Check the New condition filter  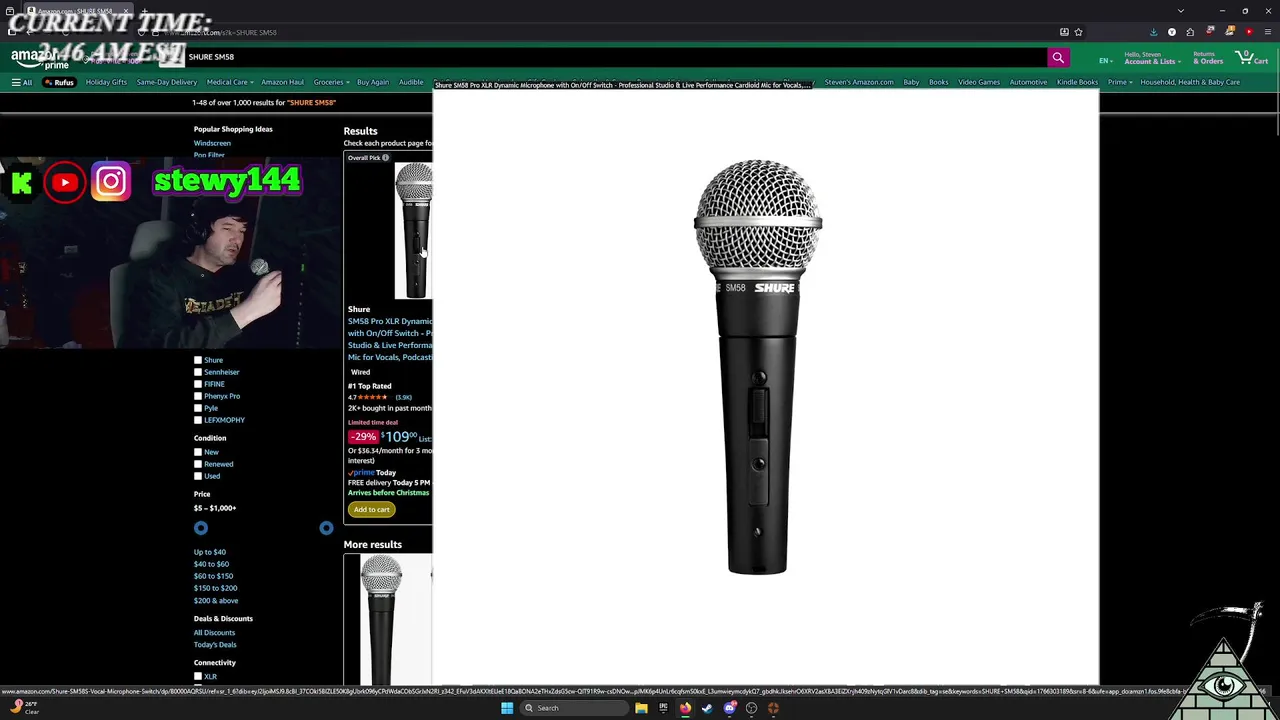pyautogui.click(x=198, y=452)
